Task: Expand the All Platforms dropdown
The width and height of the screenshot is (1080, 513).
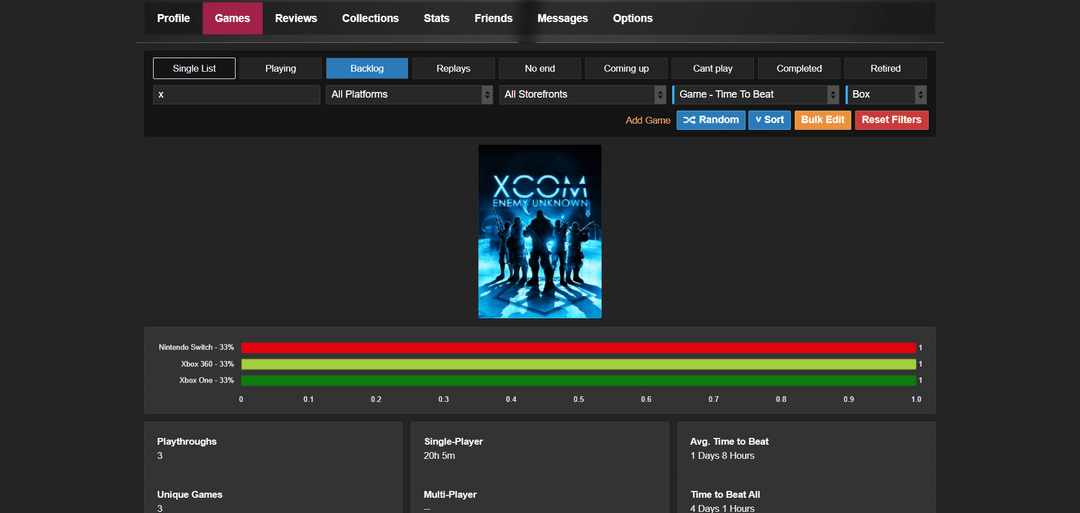Action: click(409, 95)
